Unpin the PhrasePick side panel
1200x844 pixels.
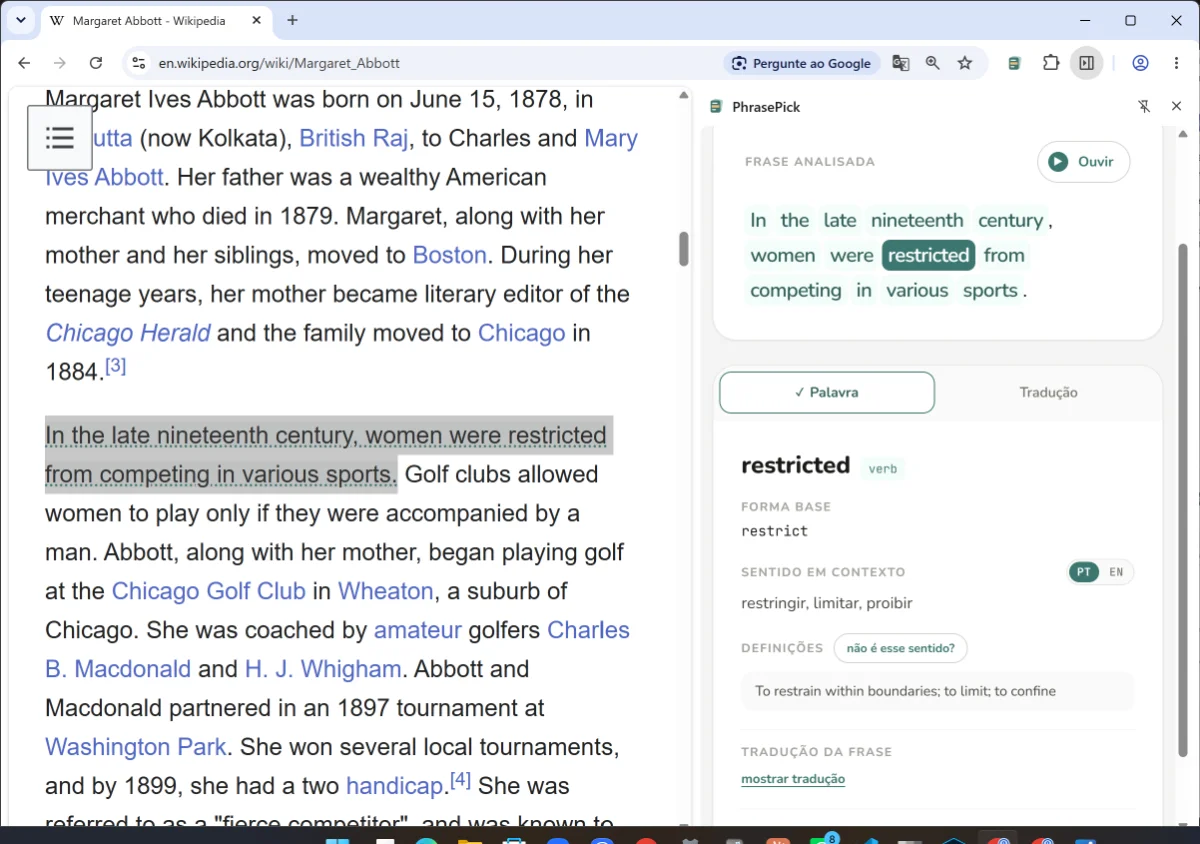click(1144, 107)
